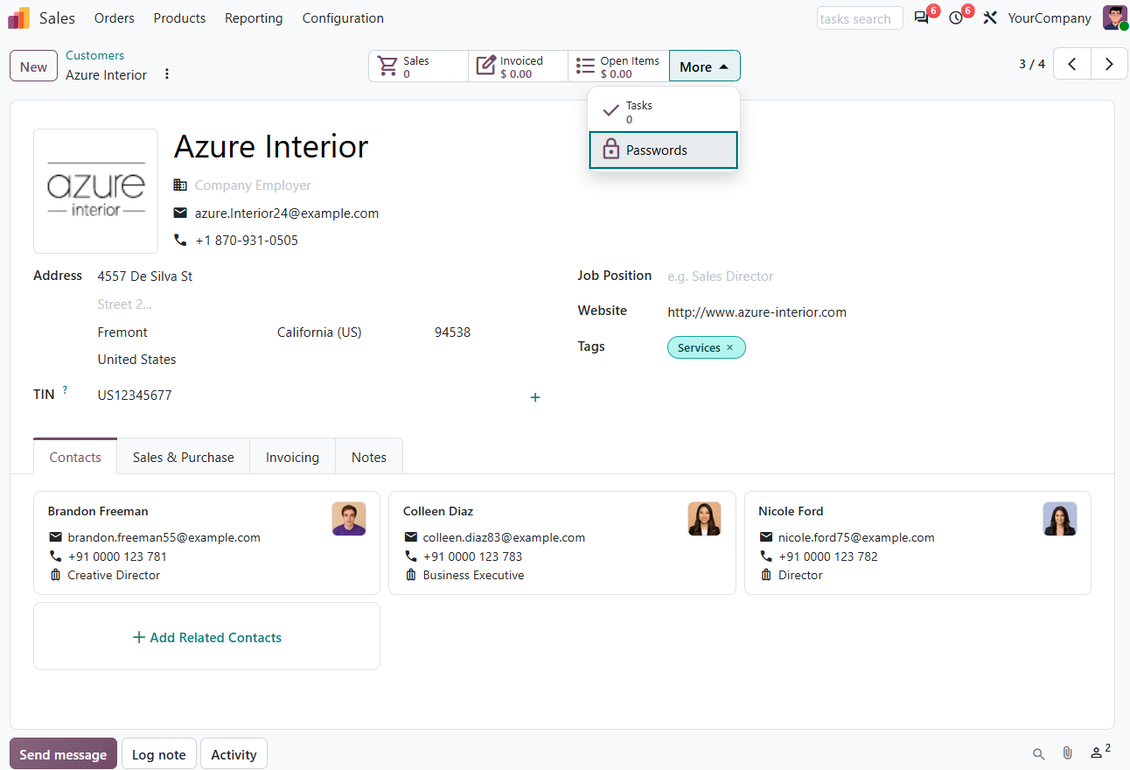
Task: Go to the previous record arrow
Action: coord(1072,64)
